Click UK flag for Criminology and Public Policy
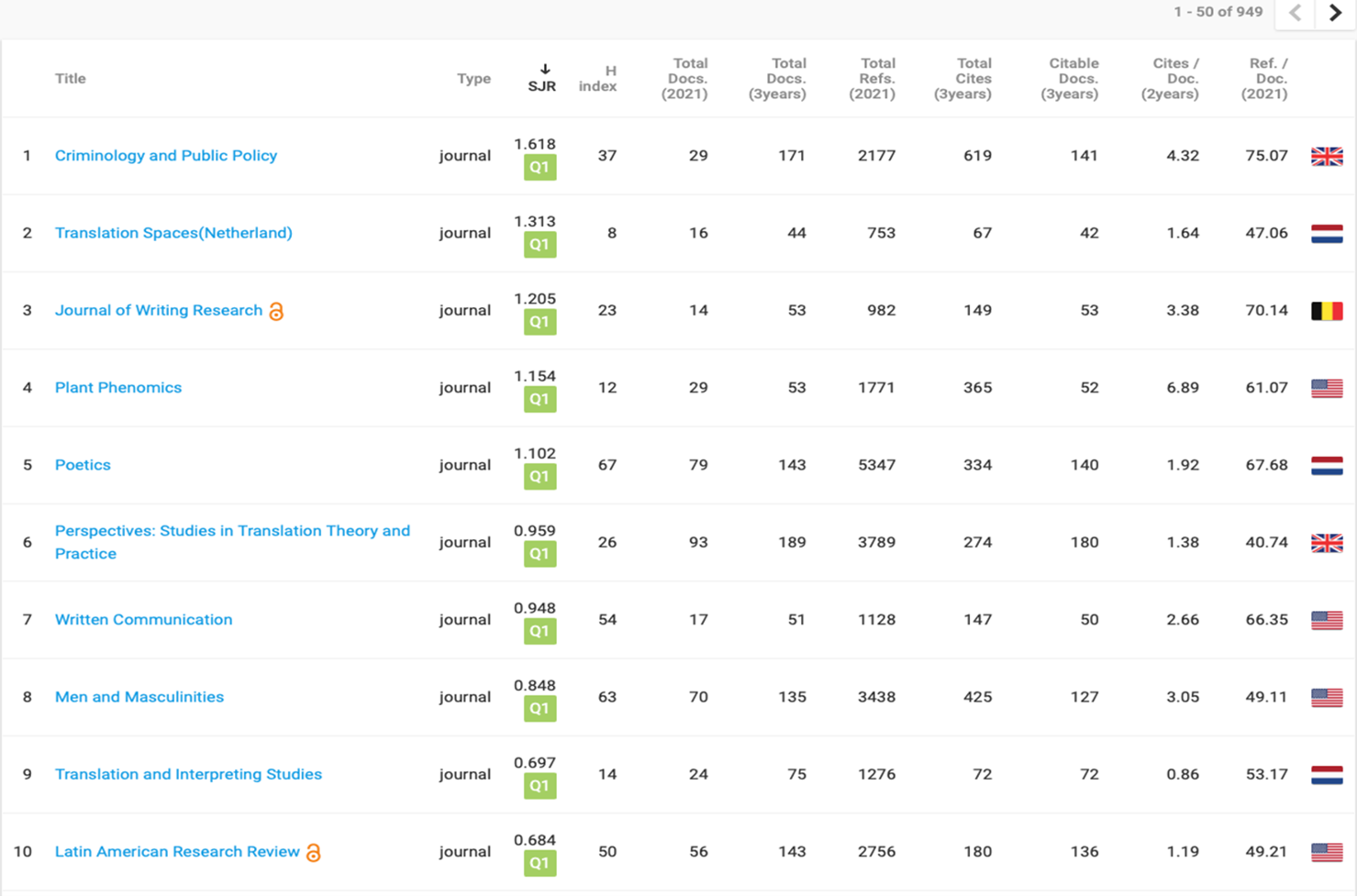 click(1327, 156)
